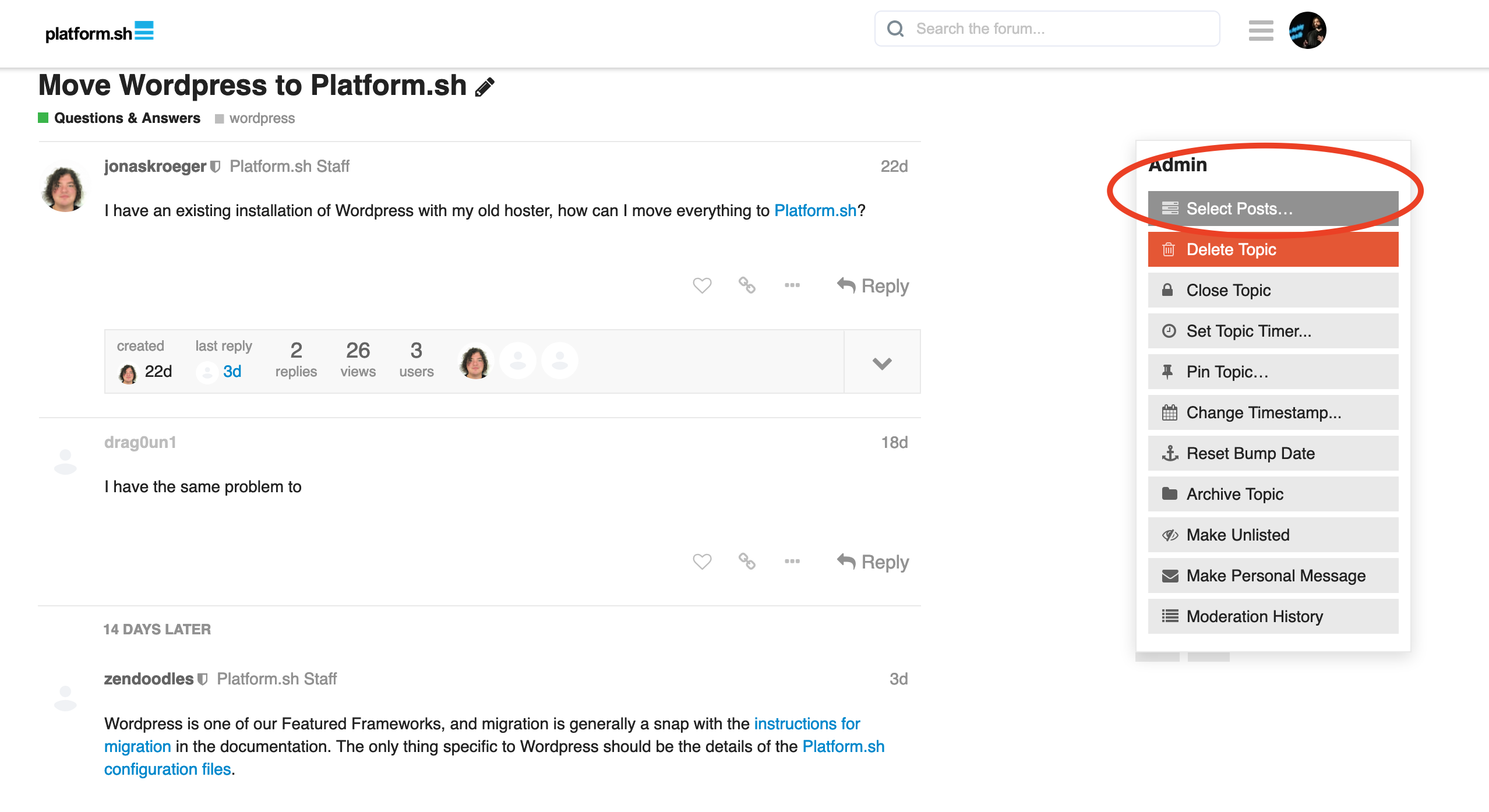Open drag0un1 username link
This screenshot has width=1489, height=812.
140,443
